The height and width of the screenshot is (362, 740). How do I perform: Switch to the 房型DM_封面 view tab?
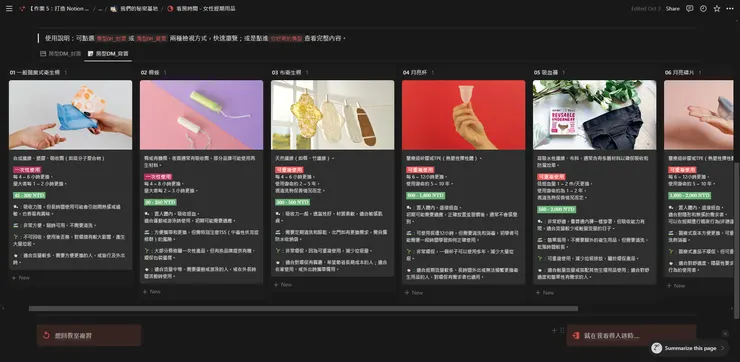60,54
